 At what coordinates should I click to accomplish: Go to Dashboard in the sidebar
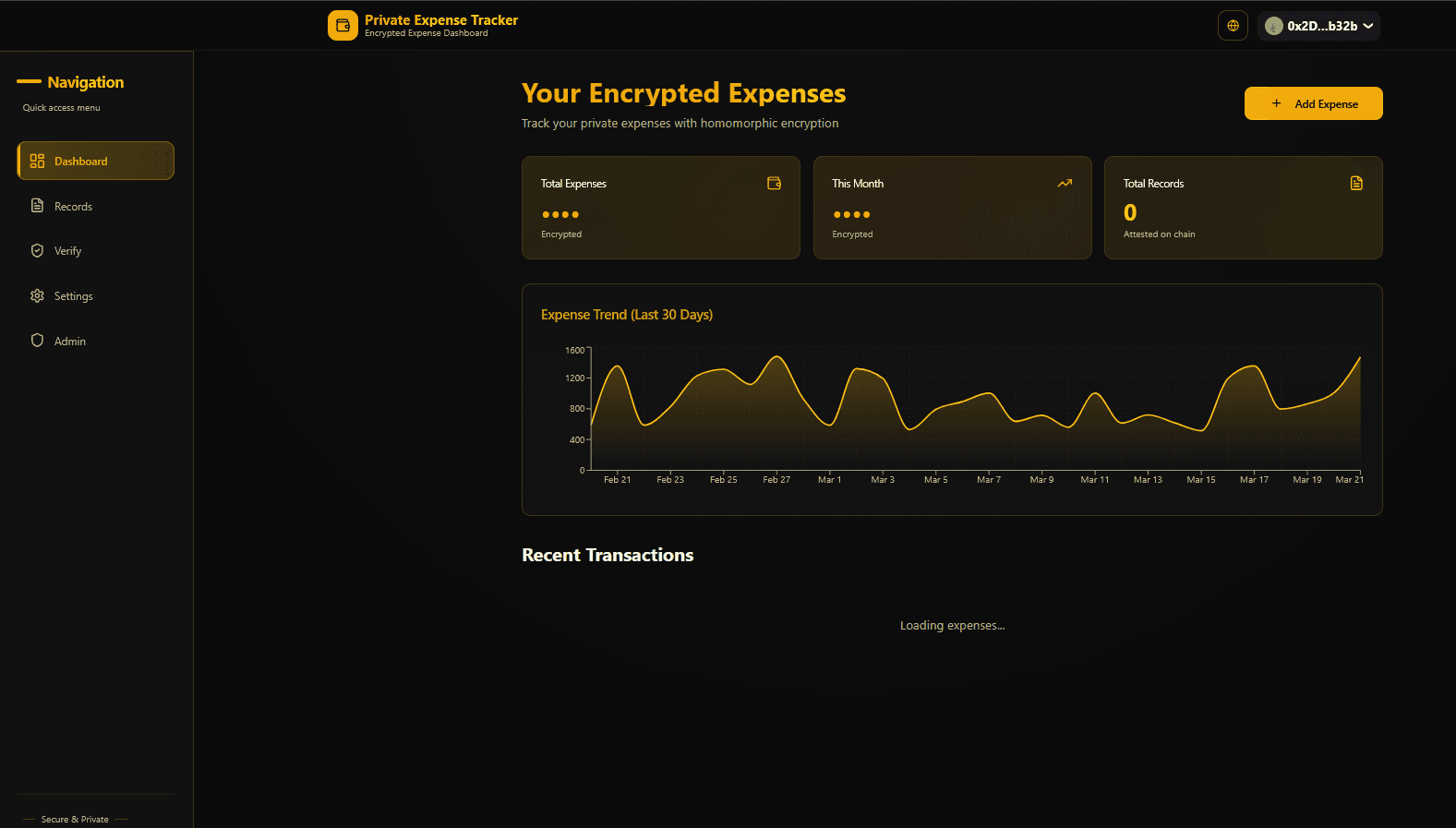pos(96,161)
